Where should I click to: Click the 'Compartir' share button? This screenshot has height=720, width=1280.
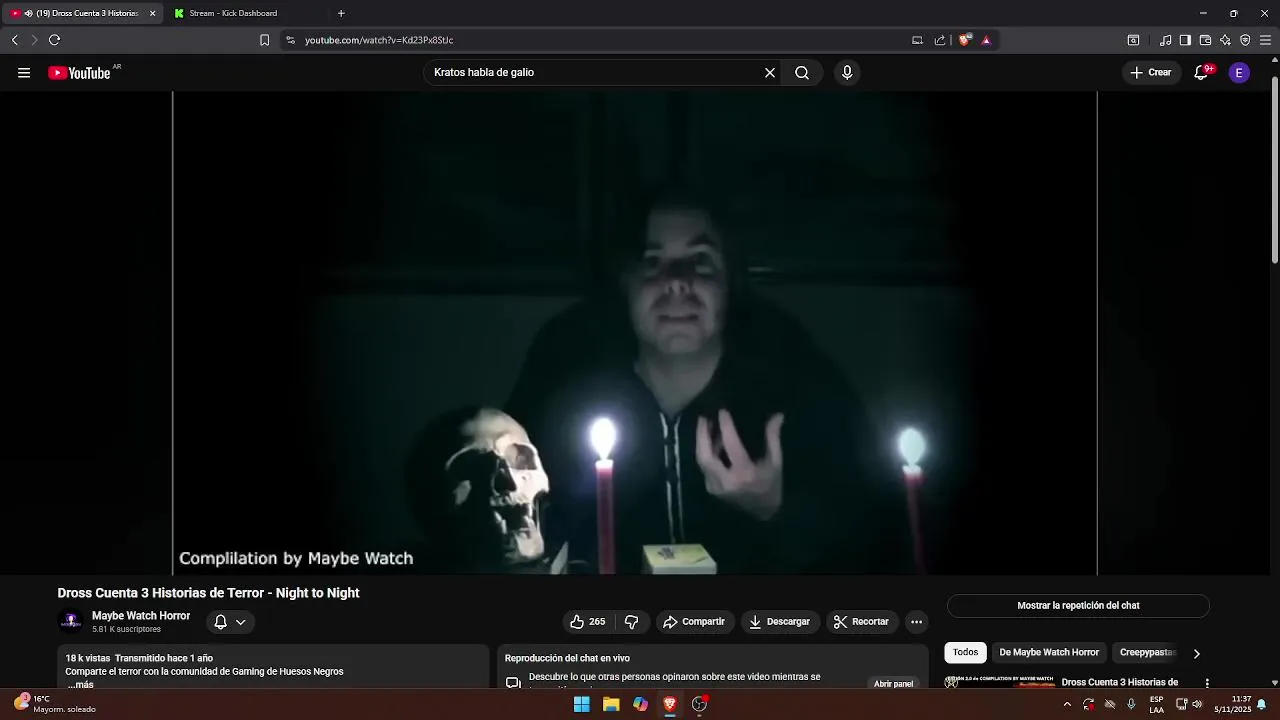(693, 622)
